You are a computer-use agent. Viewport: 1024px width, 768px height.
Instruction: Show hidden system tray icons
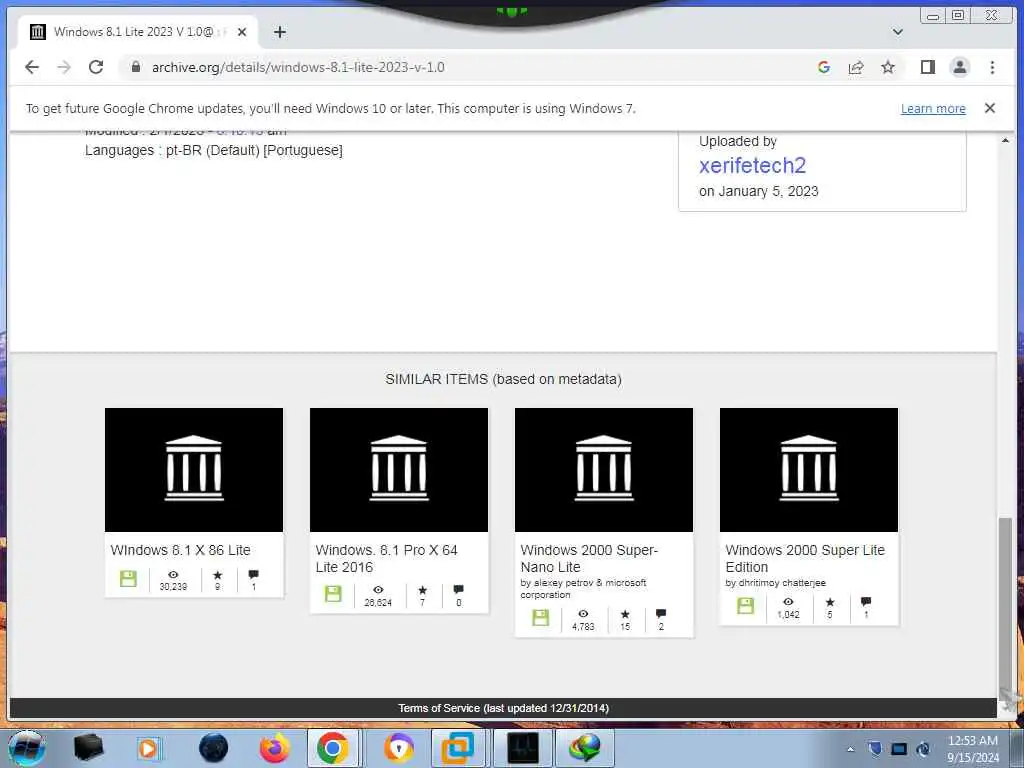pos(850,750)
